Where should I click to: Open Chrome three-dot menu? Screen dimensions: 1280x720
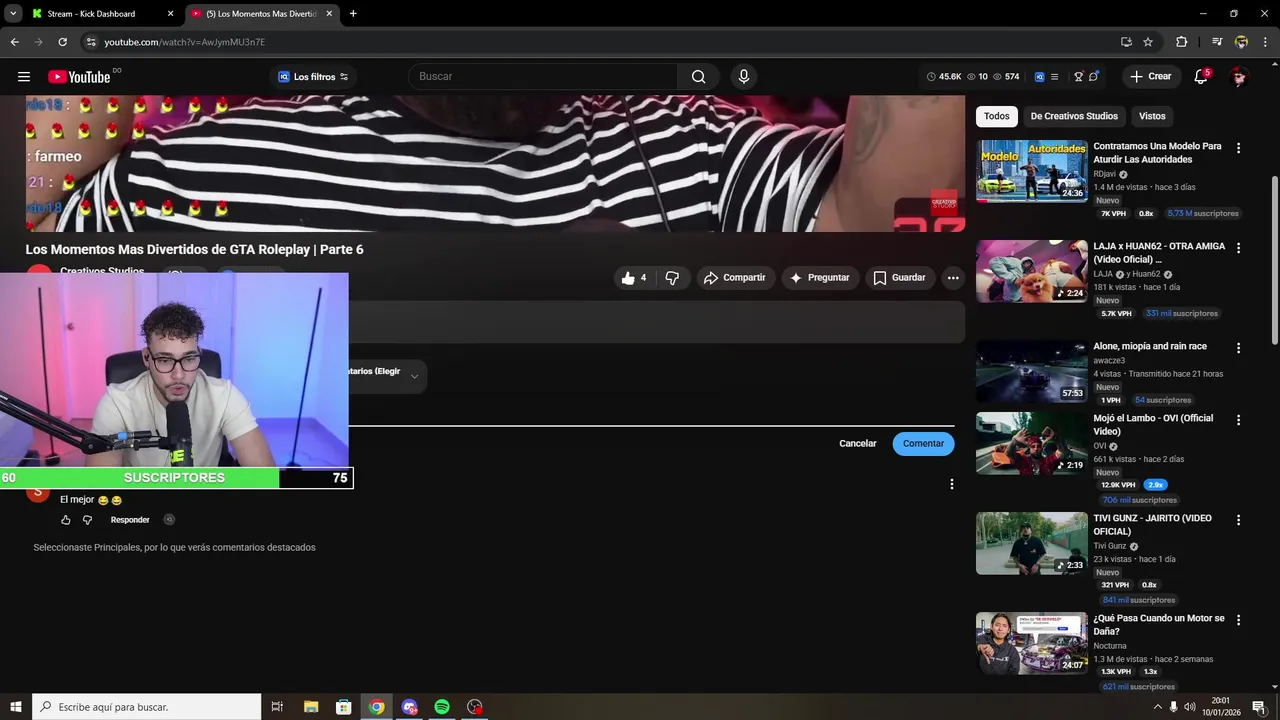[x=1265, y=42]
